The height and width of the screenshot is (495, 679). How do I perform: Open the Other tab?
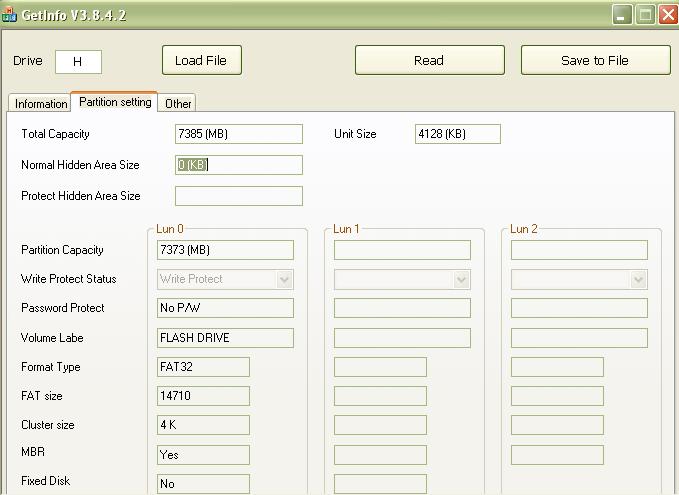[177, 104]
